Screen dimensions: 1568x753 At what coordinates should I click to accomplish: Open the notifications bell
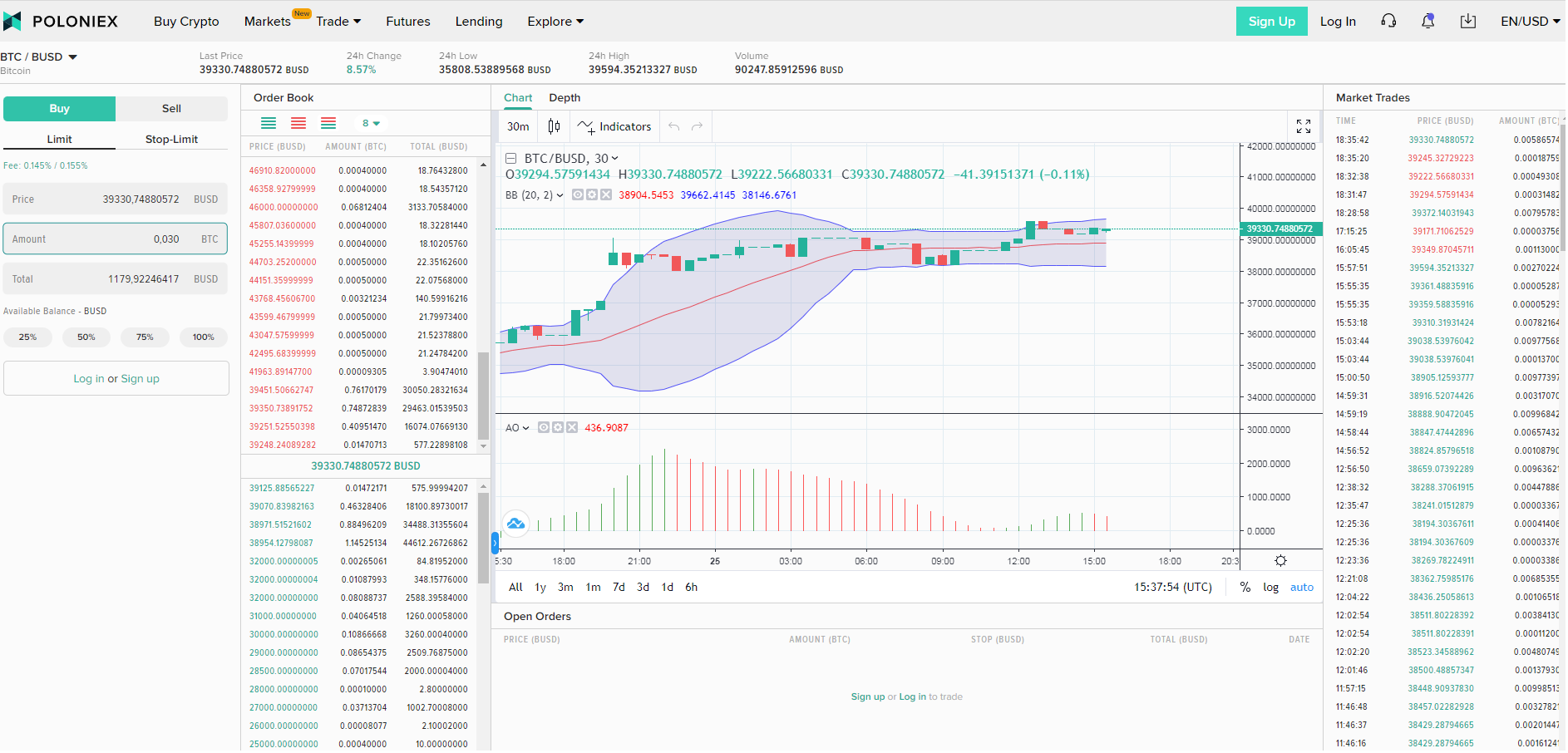point(1428,21)
